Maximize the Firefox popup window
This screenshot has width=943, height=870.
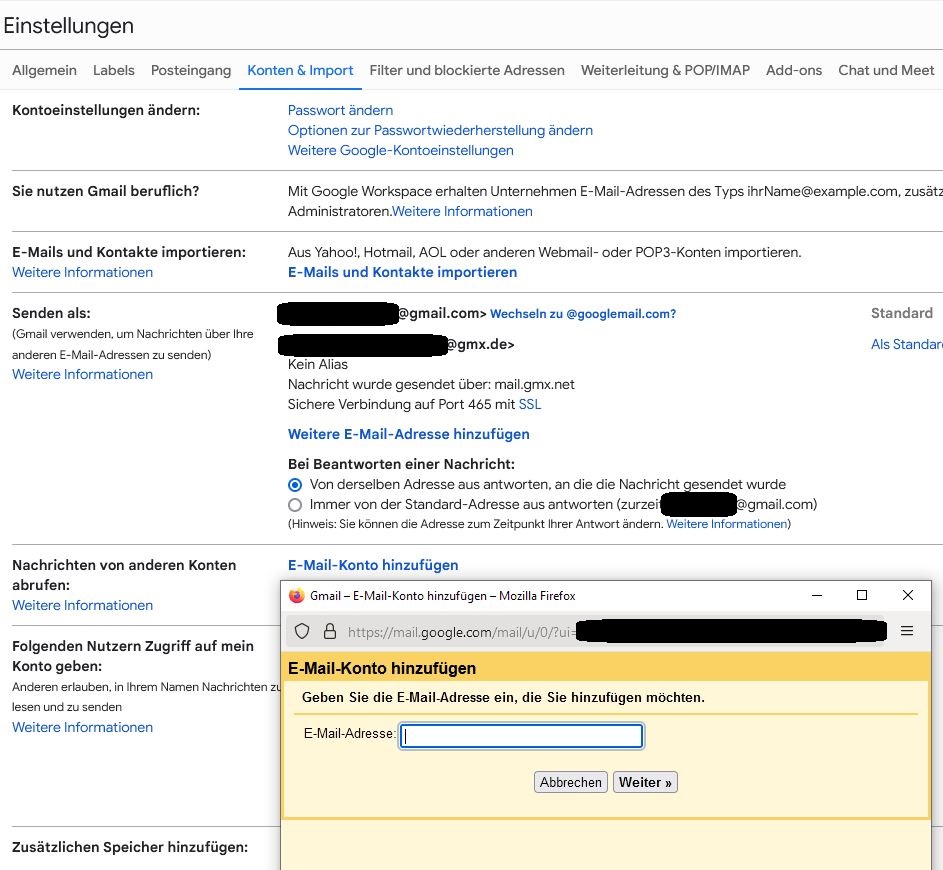[x=862, y=595]
